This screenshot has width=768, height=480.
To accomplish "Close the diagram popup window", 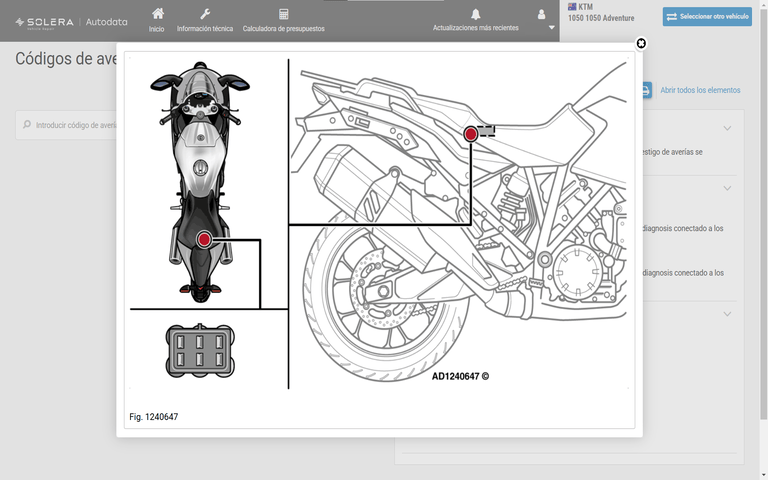I will 641,43.
